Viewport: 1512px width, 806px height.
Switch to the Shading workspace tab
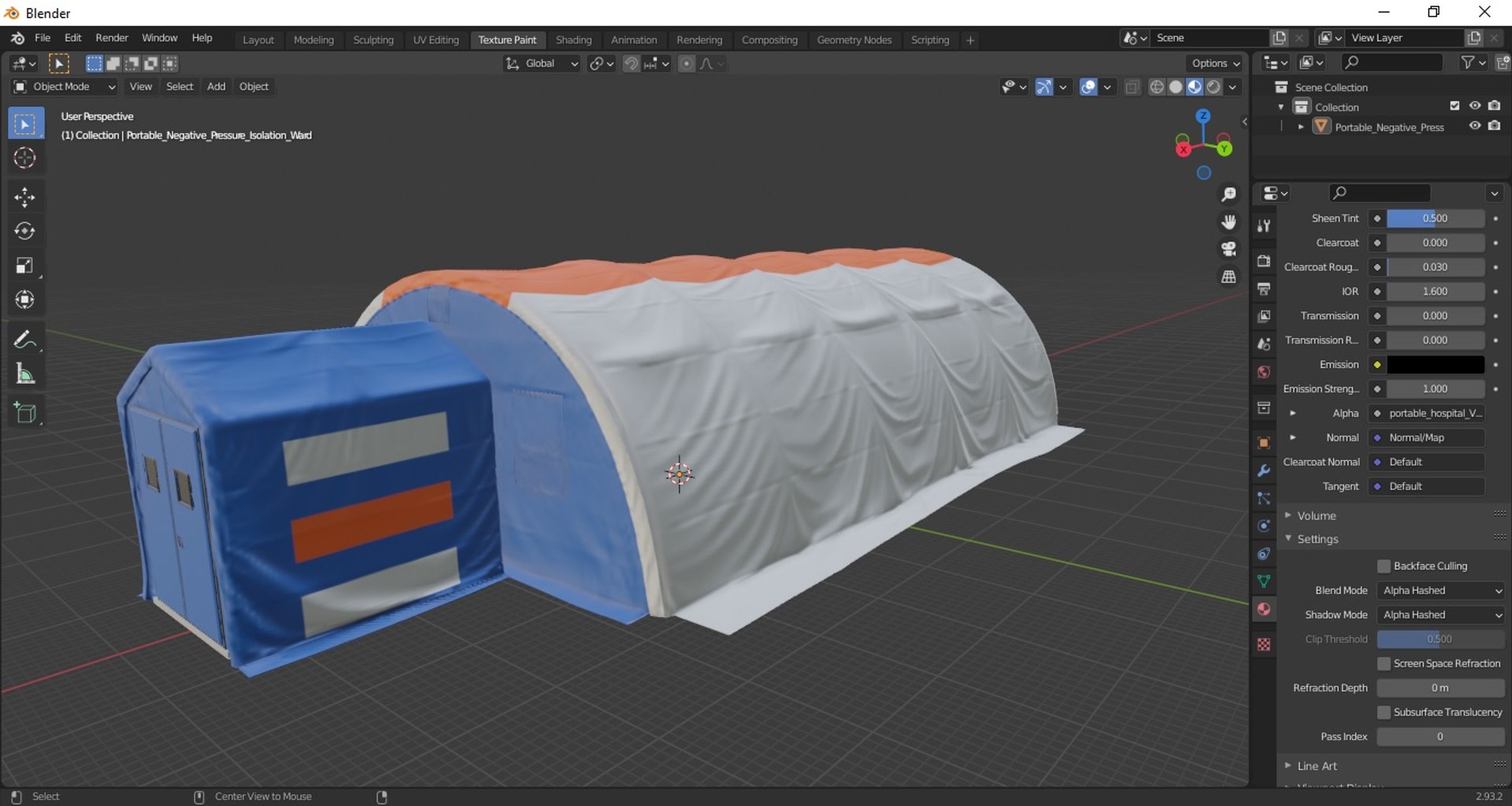click(573, 40)
